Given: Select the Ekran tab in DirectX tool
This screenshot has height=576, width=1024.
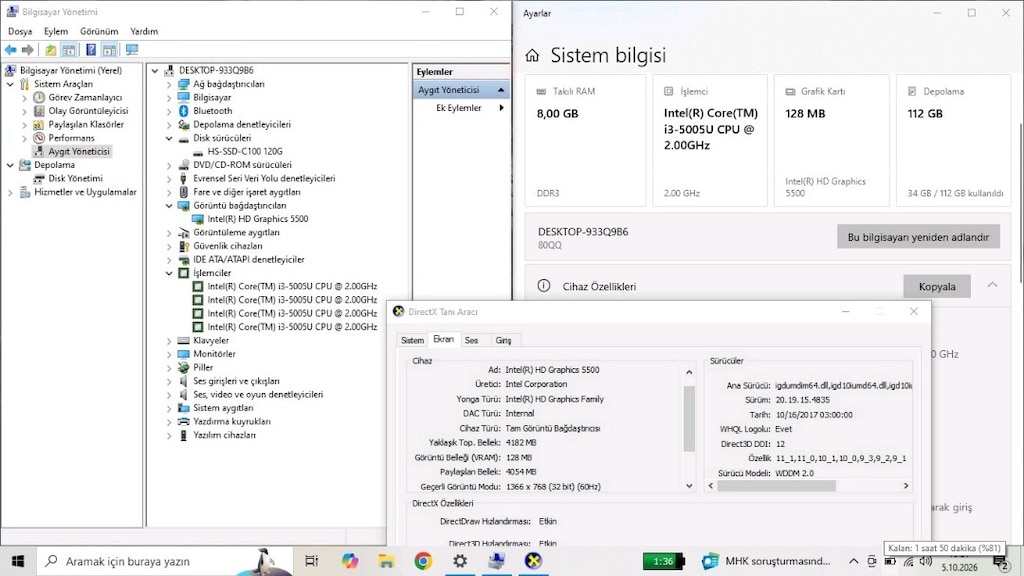Looking at the screenshot, I should 443,339.
